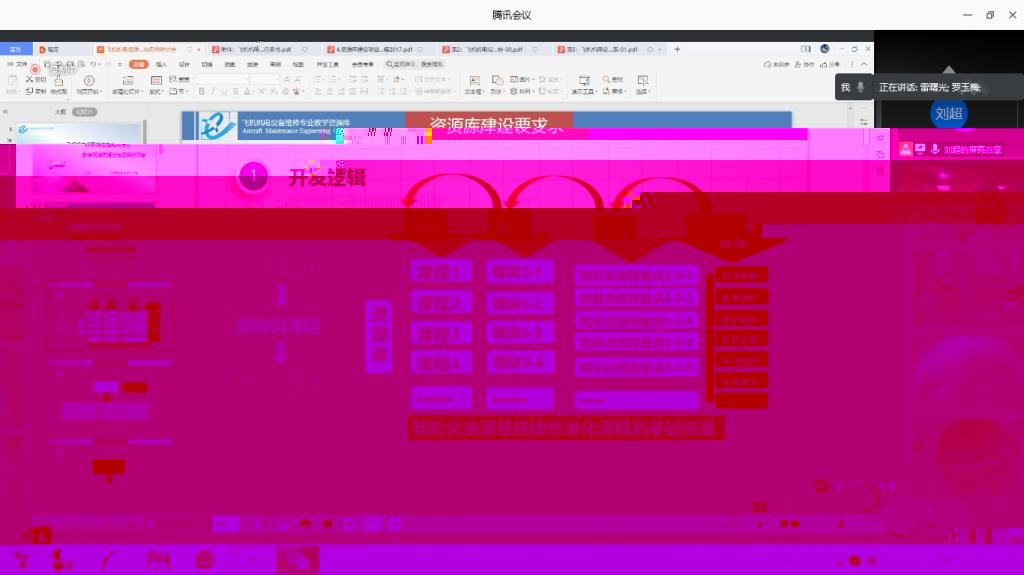The height and width of the screenshot is (575, 1024).
Task: Switch slide panel to Slides (幻灯片) view
Action: pyautogui.click(x=84, y=112)
